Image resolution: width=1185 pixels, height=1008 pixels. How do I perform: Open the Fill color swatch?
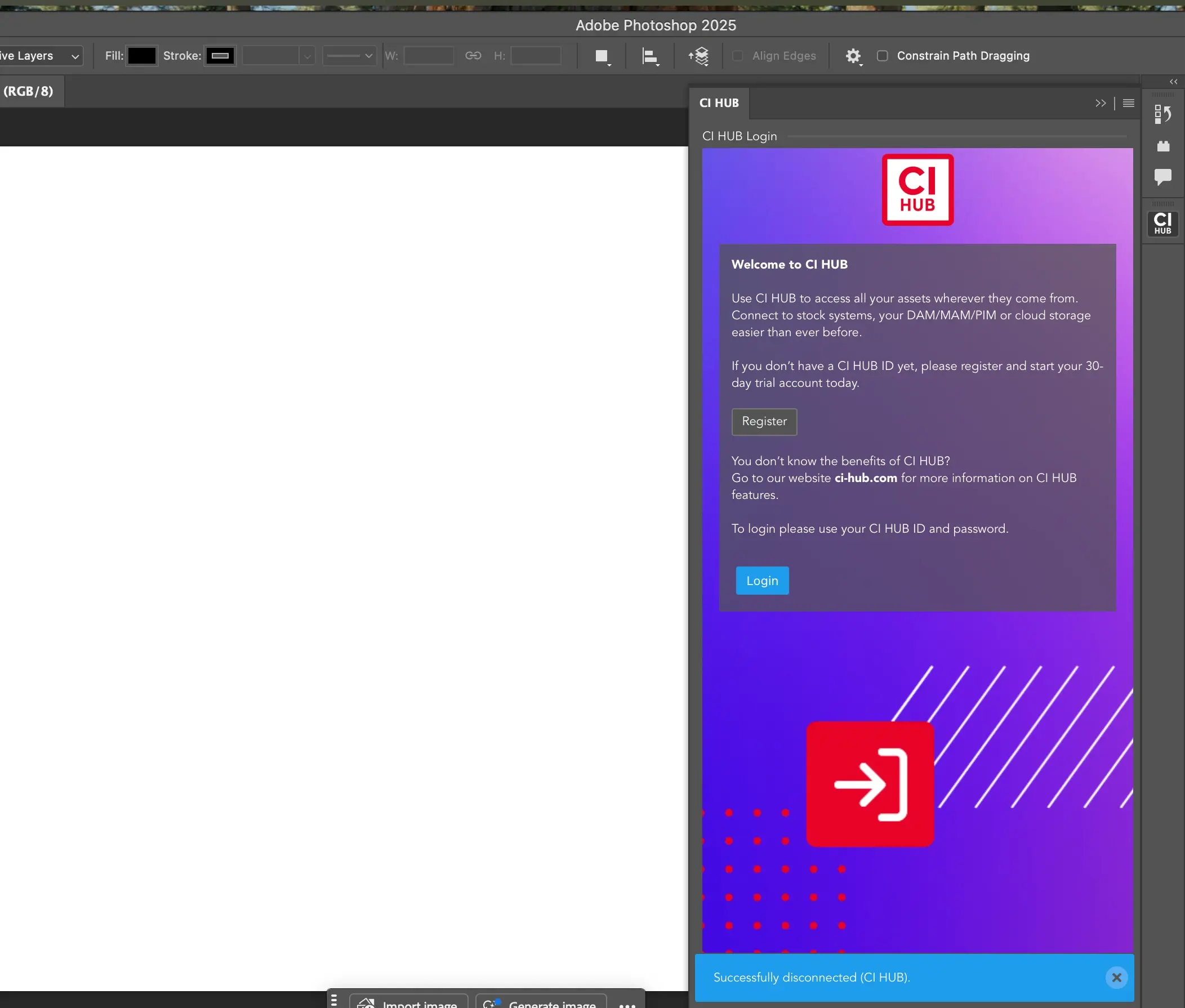tap(142, 56)
